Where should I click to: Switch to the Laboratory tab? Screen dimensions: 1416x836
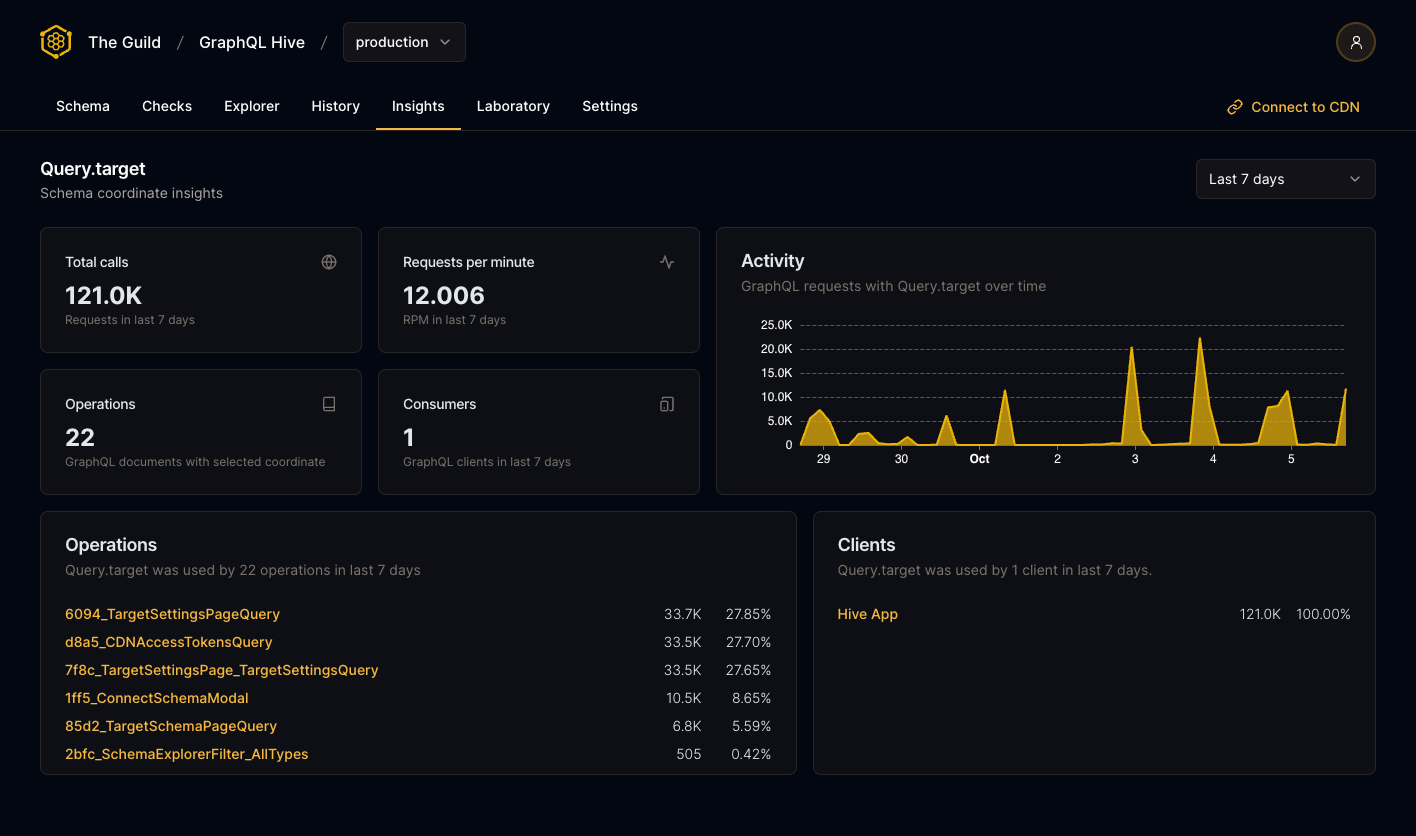513,106
